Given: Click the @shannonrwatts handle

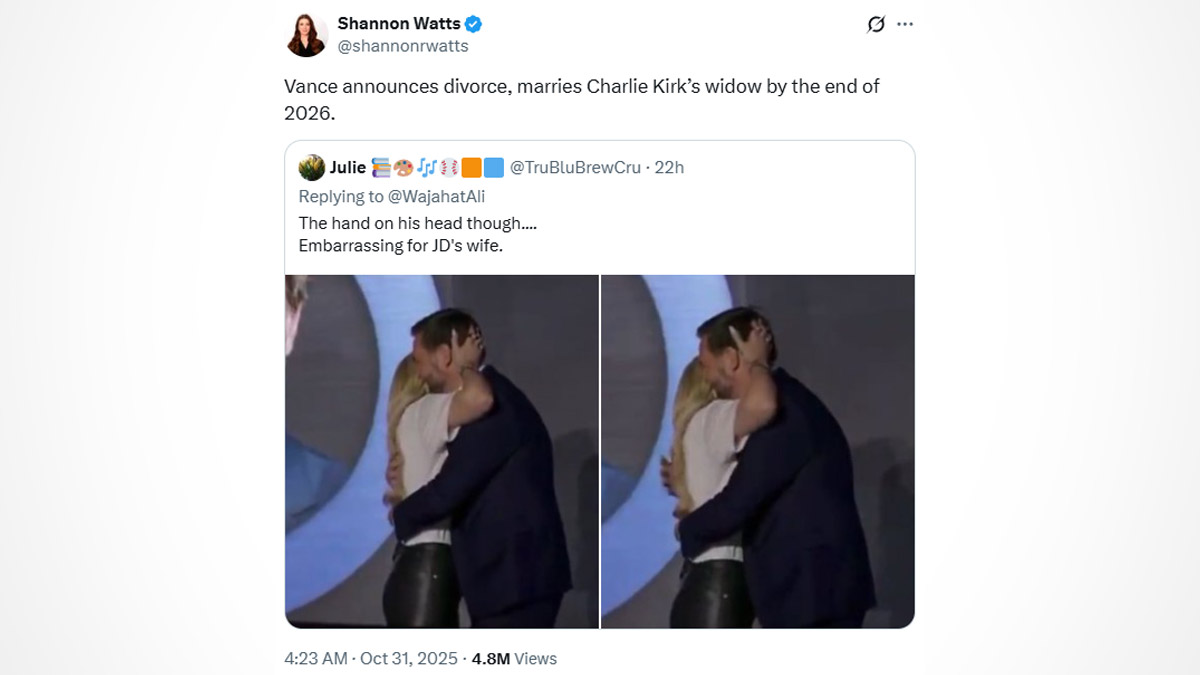Looking at the screenshot, I should tap(403, 46).
